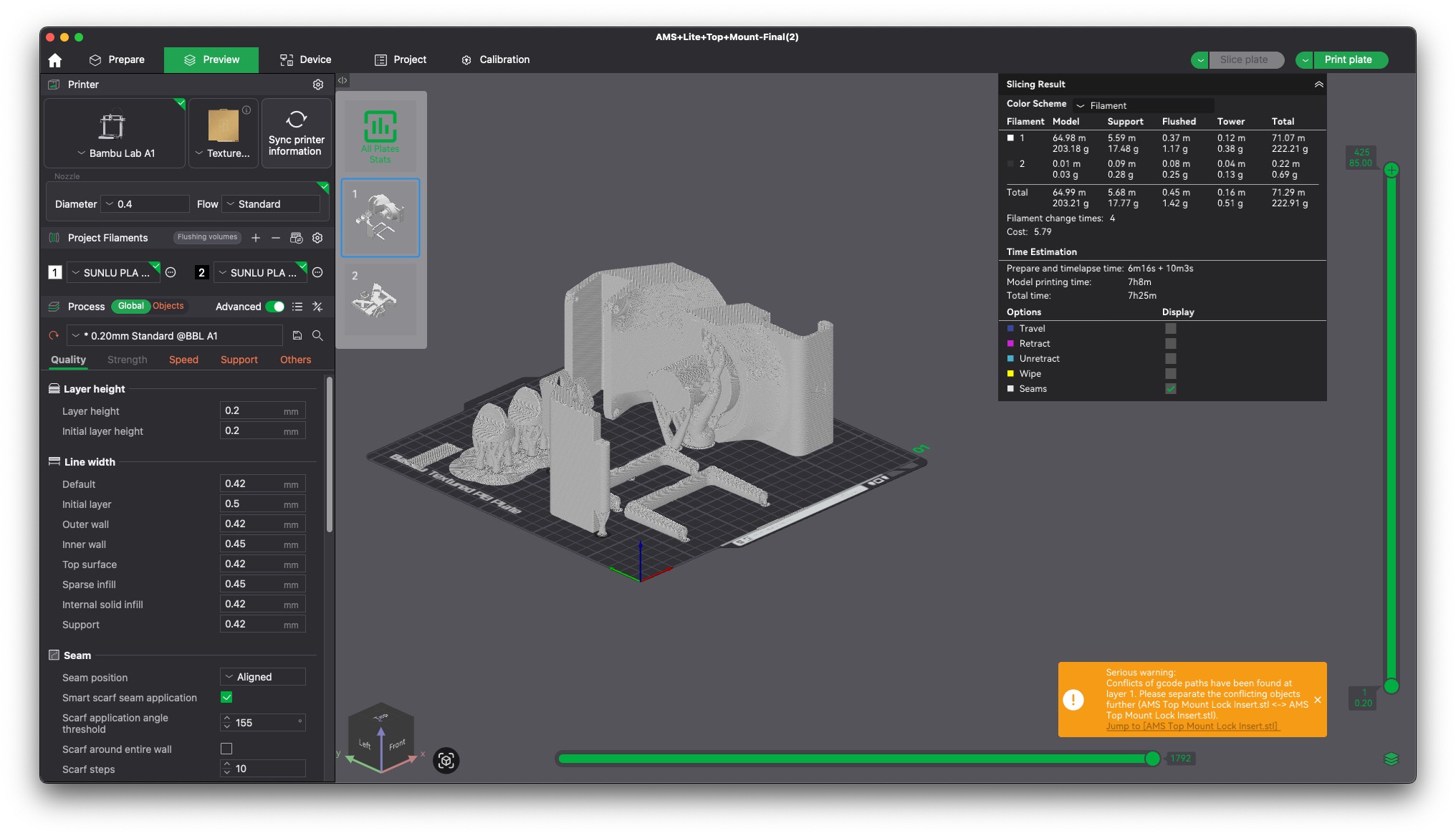Add layer marker at vertical slider top

click(x=1392, y=170)
